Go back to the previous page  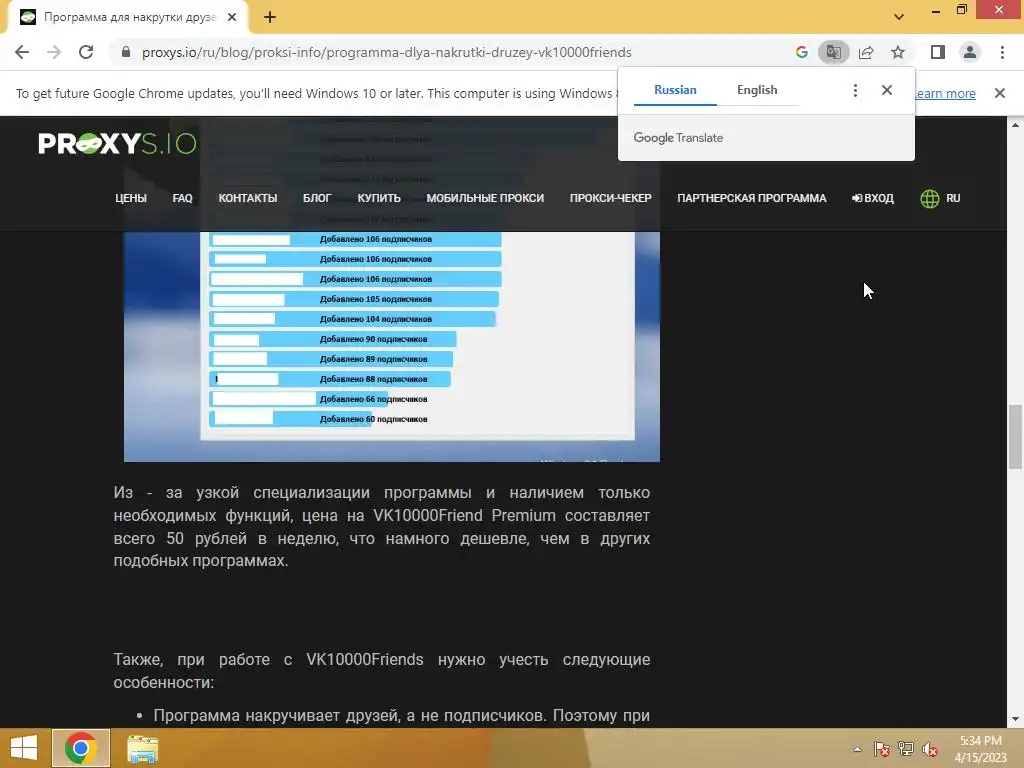pyautogui.click(x=22, y=52)
